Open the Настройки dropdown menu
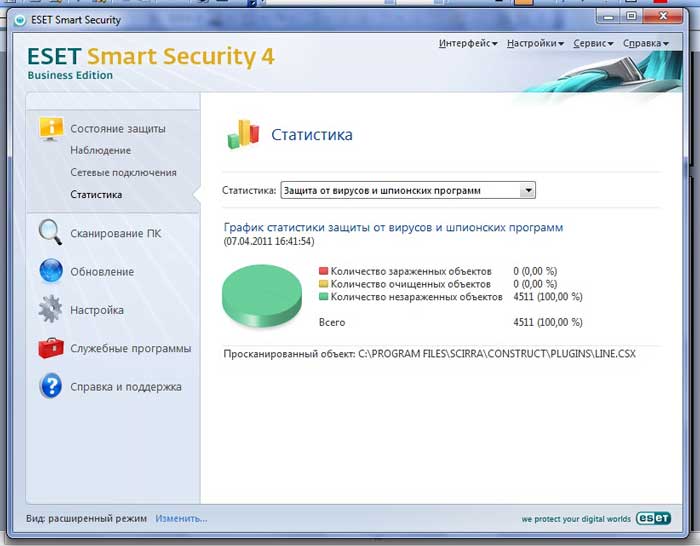This screenshot has height=546, width=700. 535,43
